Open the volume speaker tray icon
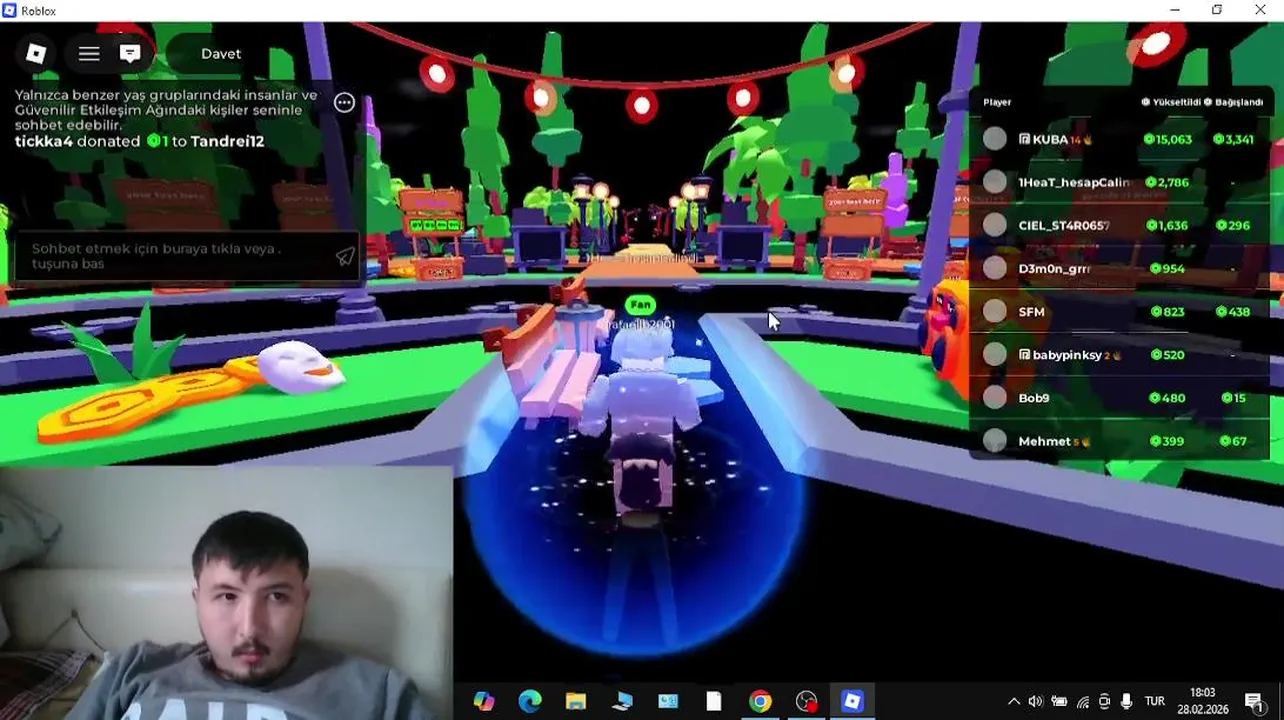 (1035, 702)
